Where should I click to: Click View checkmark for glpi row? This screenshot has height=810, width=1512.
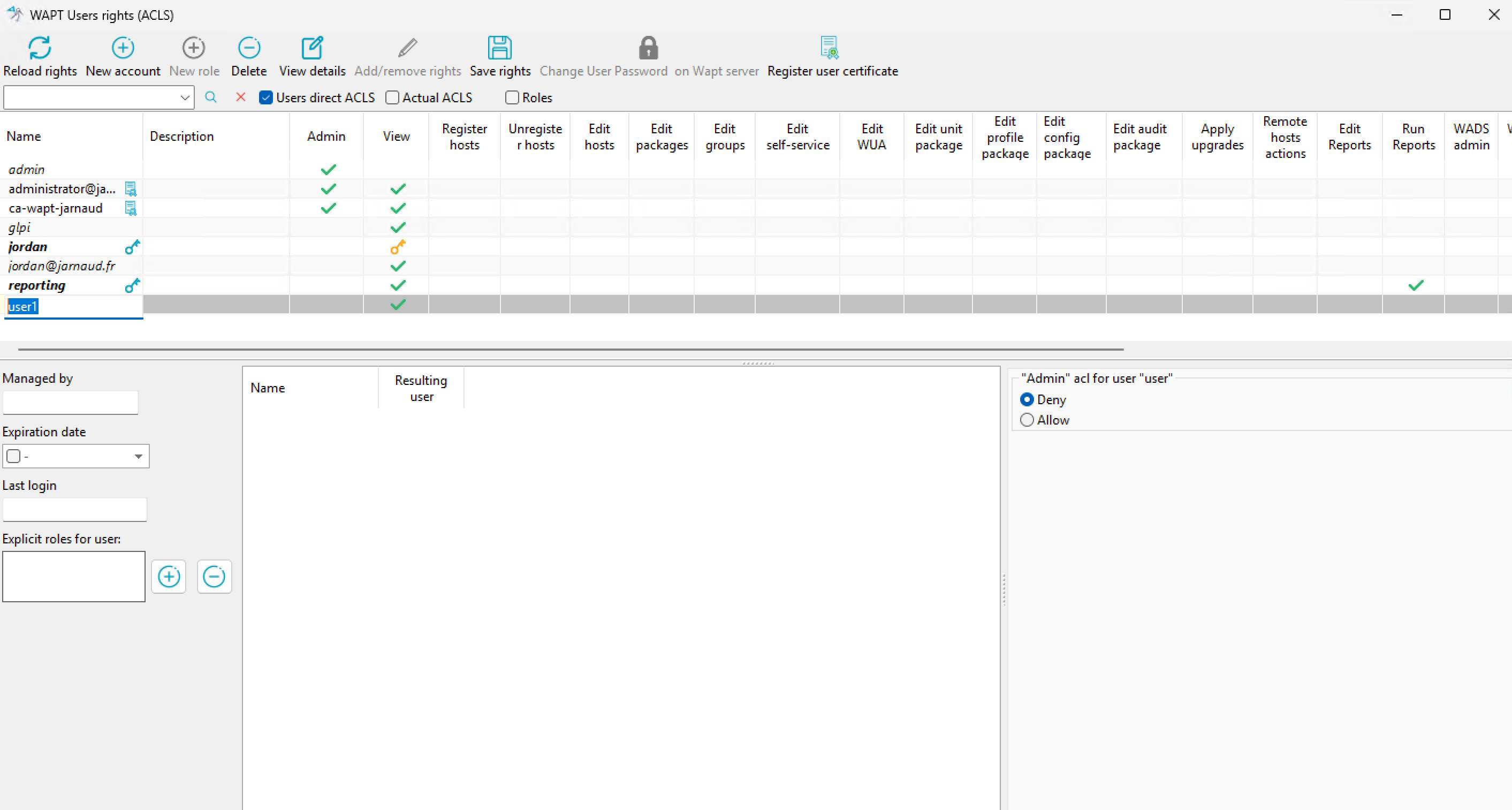(398, 228)
